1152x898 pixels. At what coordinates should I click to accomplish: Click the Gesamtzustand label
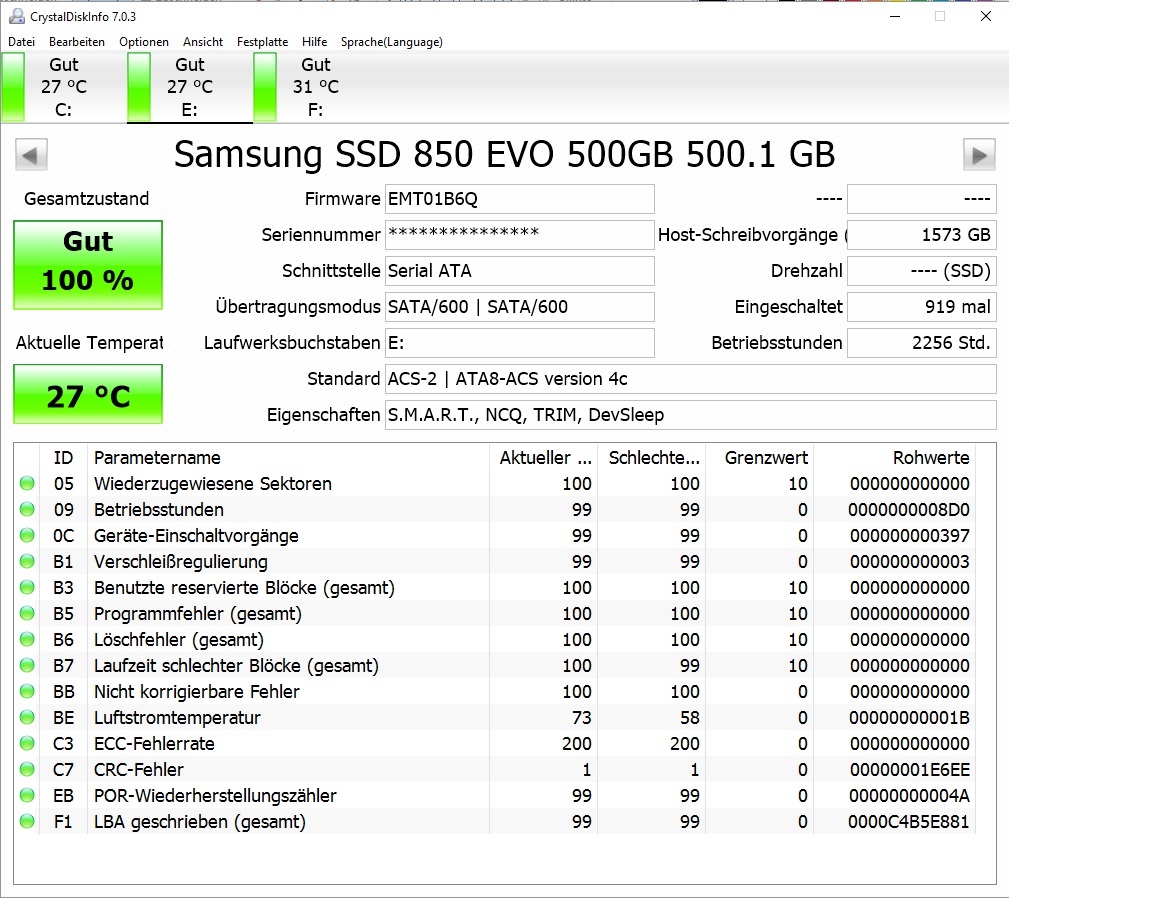[87, 198]
